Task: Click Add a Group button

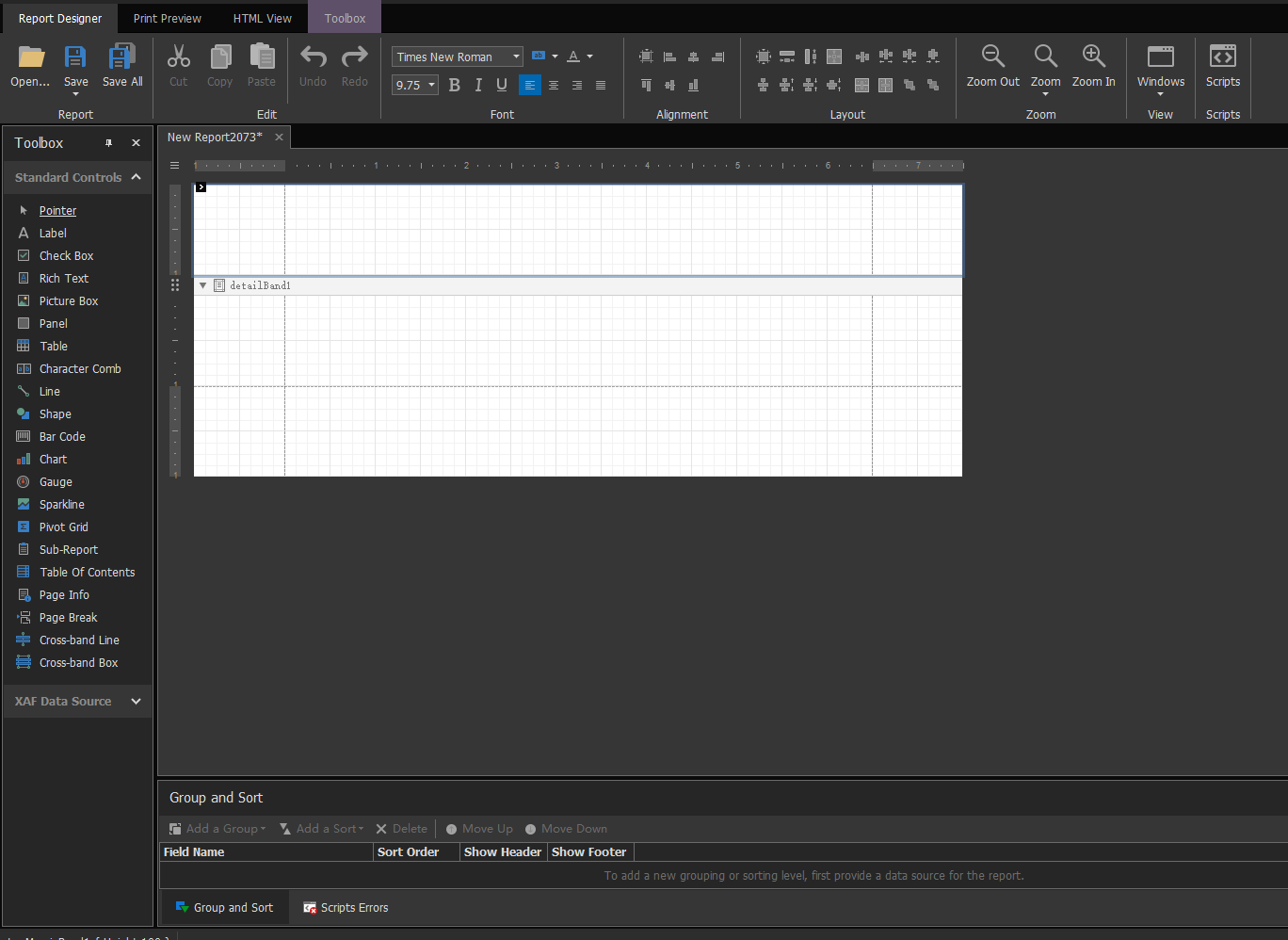Action: [x=217, y=829]
